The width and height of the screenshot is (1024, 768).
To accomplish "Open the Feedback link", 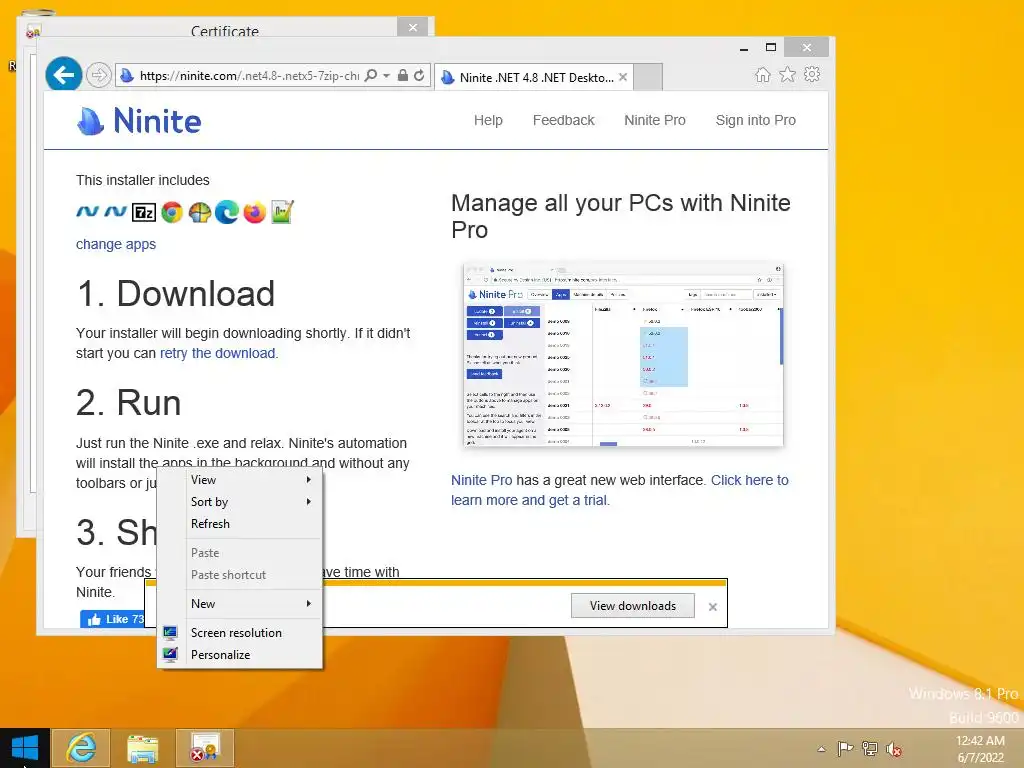I will coord(564,120).
